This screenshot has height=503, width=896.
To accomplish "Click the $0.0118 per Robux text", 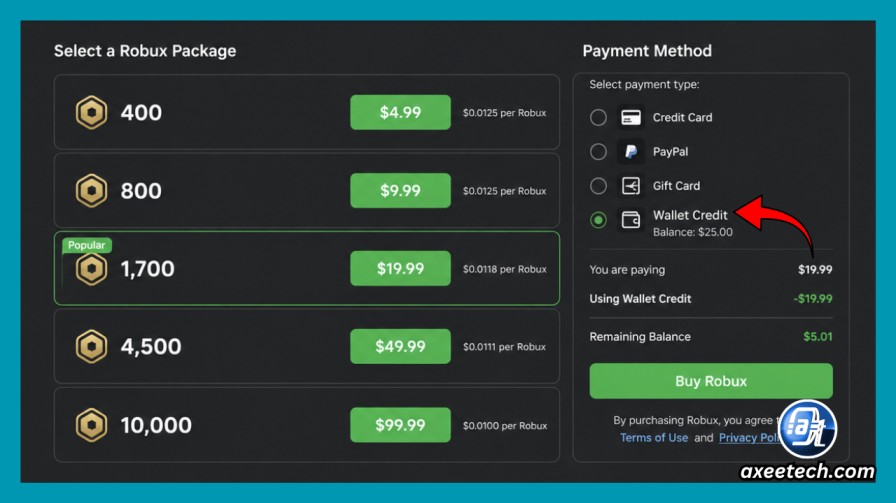I will click(x=505, y=269).
